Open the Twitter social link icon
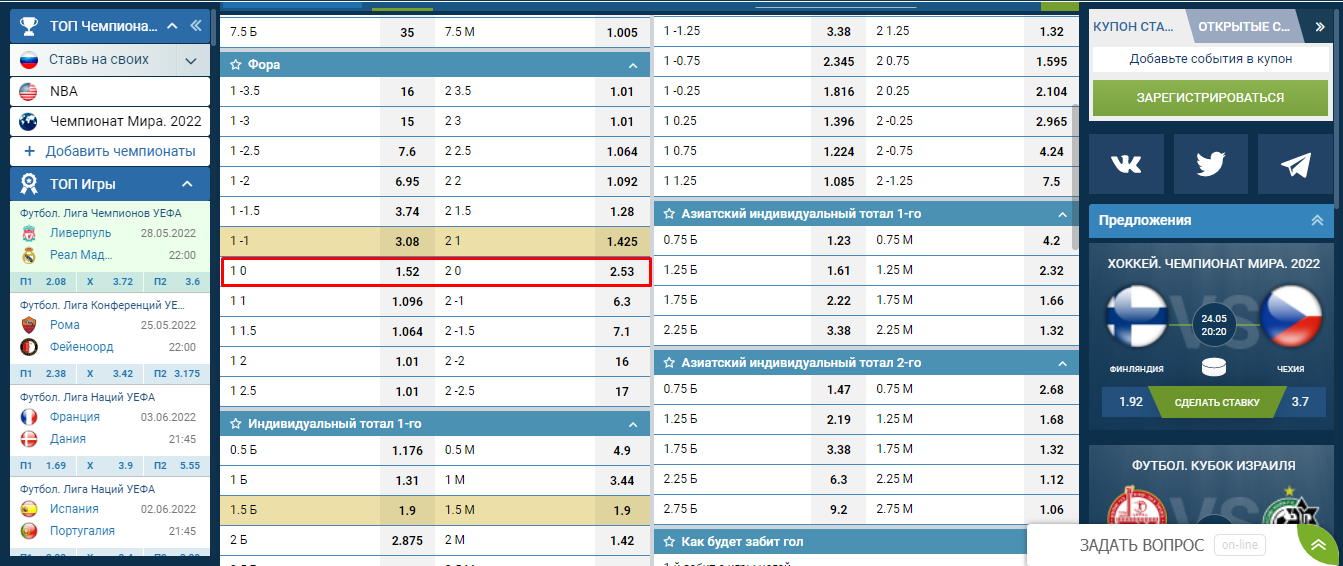 pos(1210,164)
